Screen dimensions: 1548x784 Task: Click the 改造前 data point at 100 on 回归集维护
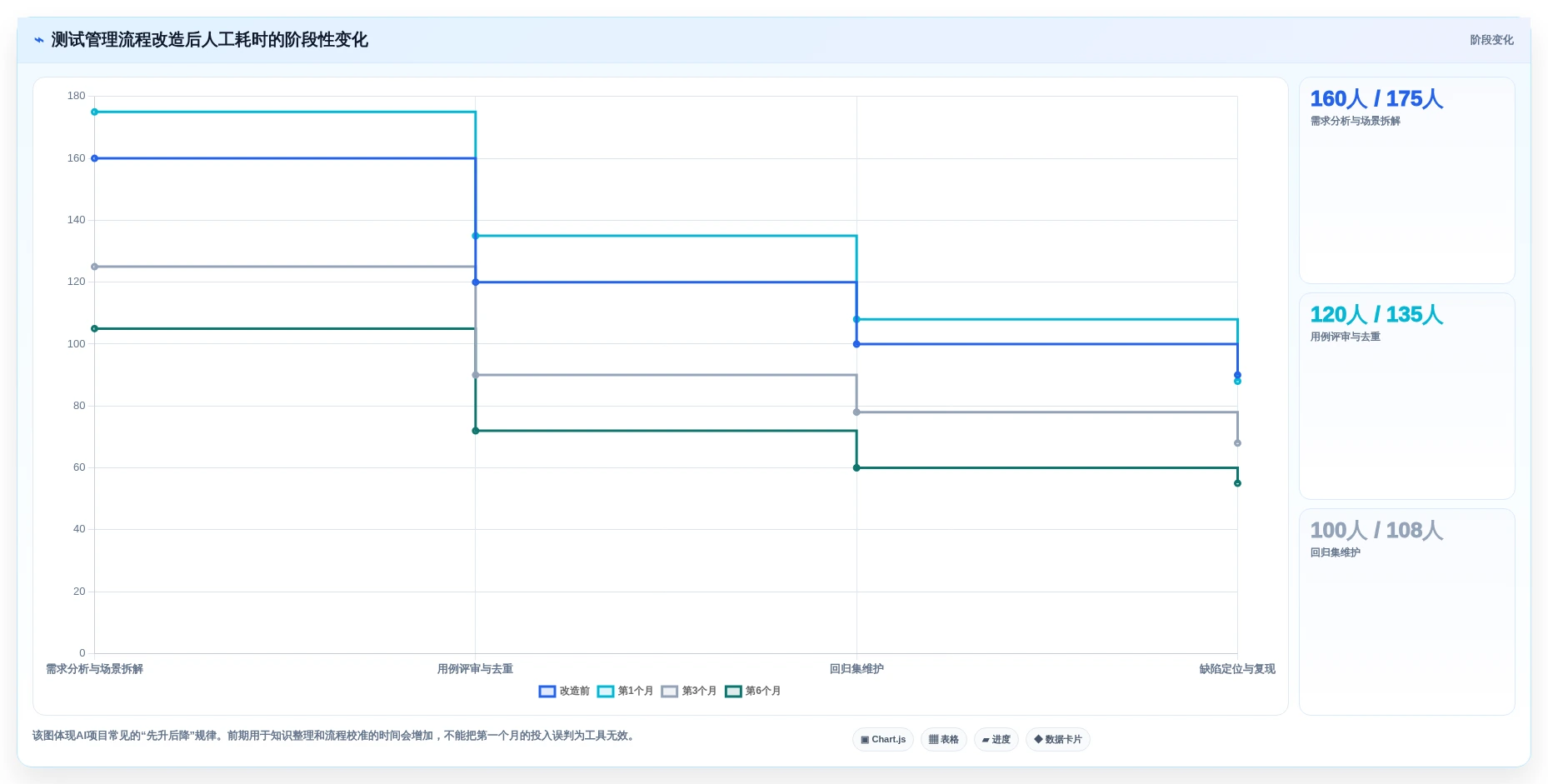click(856, 344)
